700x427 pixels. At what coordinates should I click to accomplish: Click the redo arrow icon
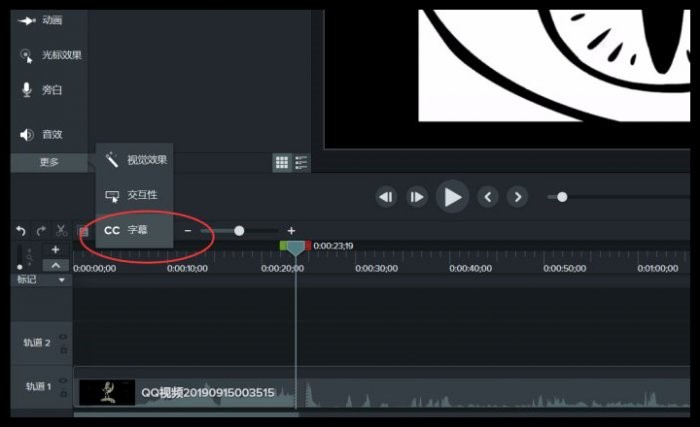pos(41,230)
